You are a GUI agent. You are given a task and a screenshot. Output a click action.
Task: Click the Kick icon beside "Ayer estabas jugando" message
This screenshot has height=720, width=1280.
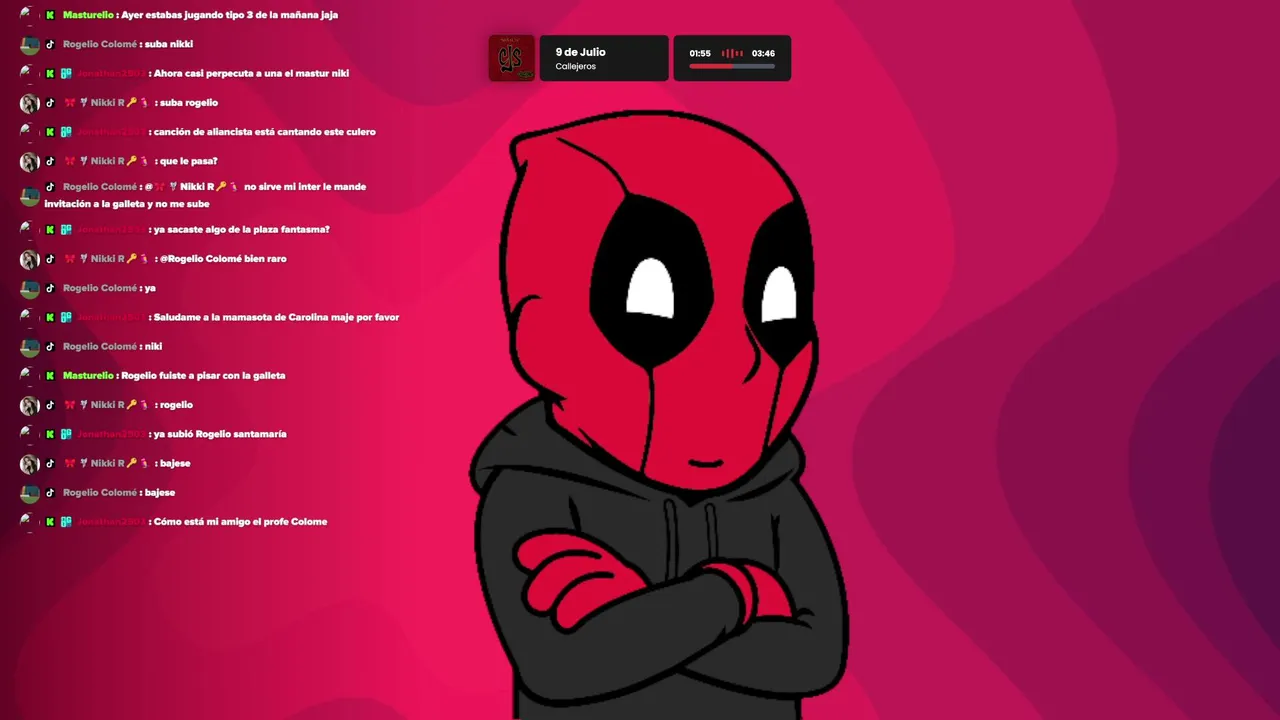point(50,15)
